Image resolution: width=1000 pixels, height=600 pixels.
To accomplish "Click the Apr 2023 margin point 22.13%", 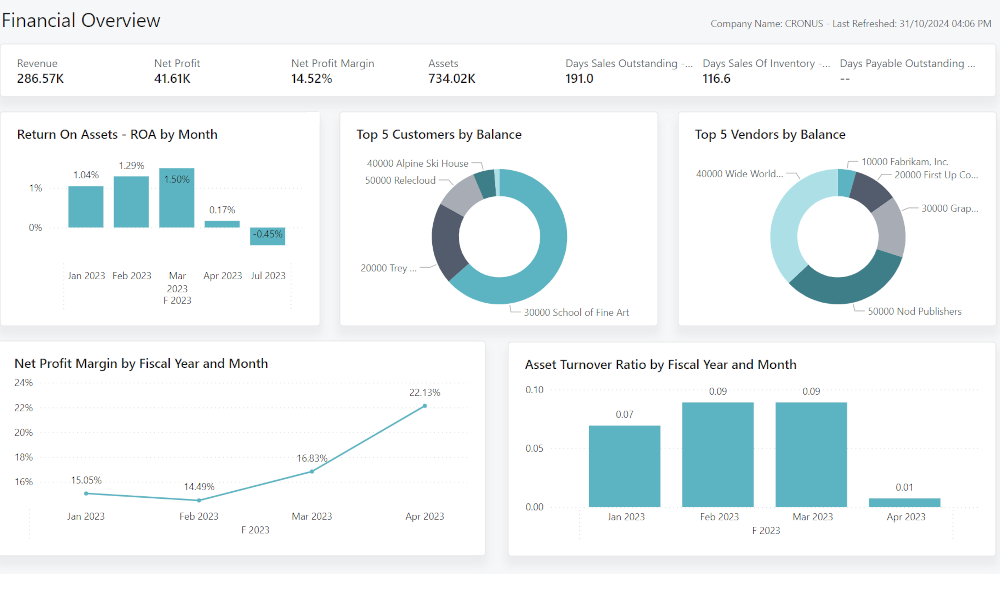I will click(425, 406).
